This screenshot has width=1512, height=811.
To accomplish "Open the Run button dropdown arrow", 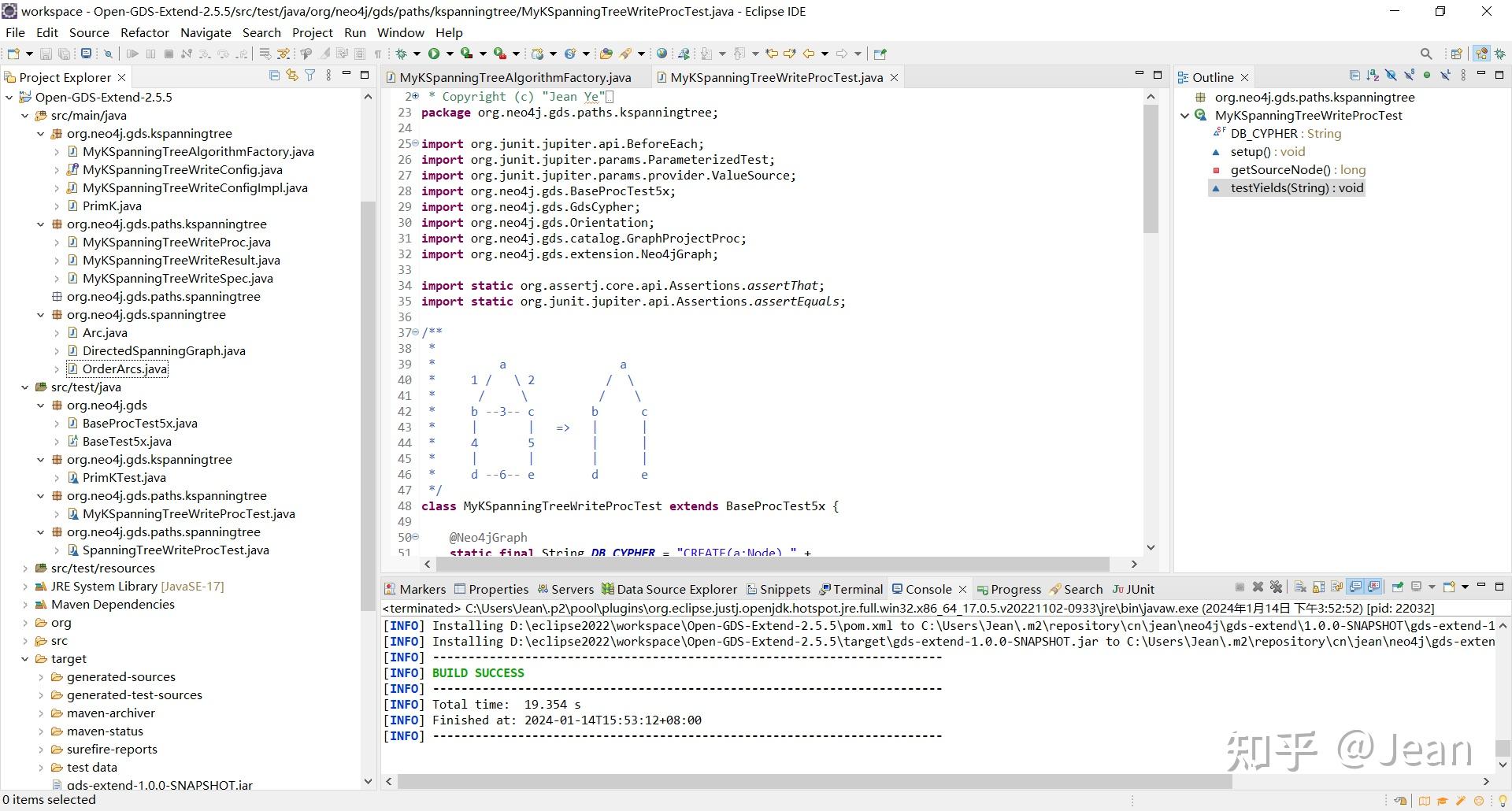I will pyautogui.click(x=450, y=54).
